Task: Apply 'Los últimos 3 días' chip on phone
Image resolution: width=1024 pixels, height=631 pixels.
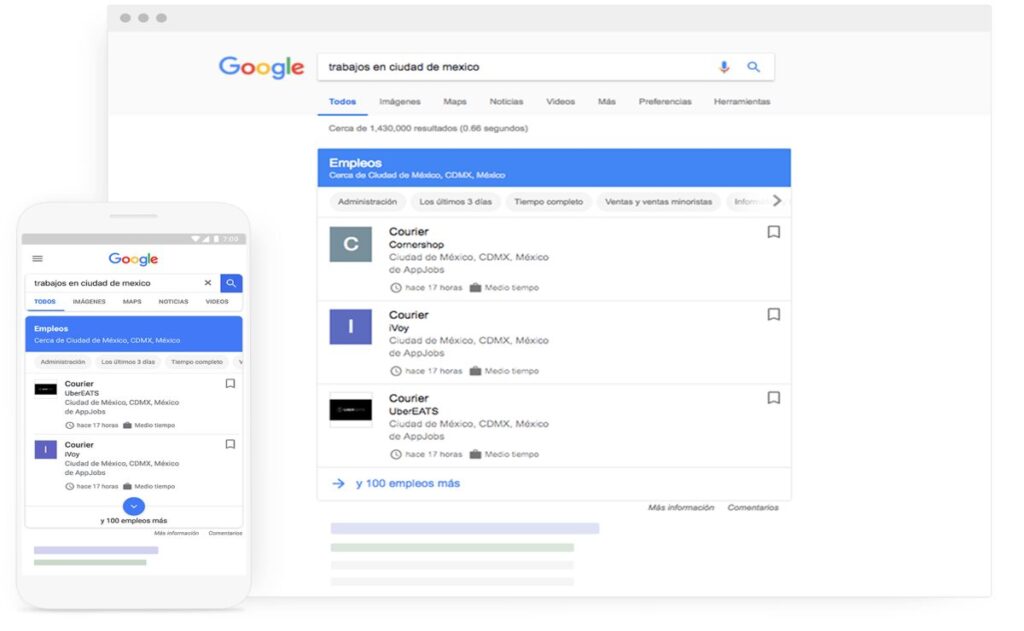Action: (128, 362)
